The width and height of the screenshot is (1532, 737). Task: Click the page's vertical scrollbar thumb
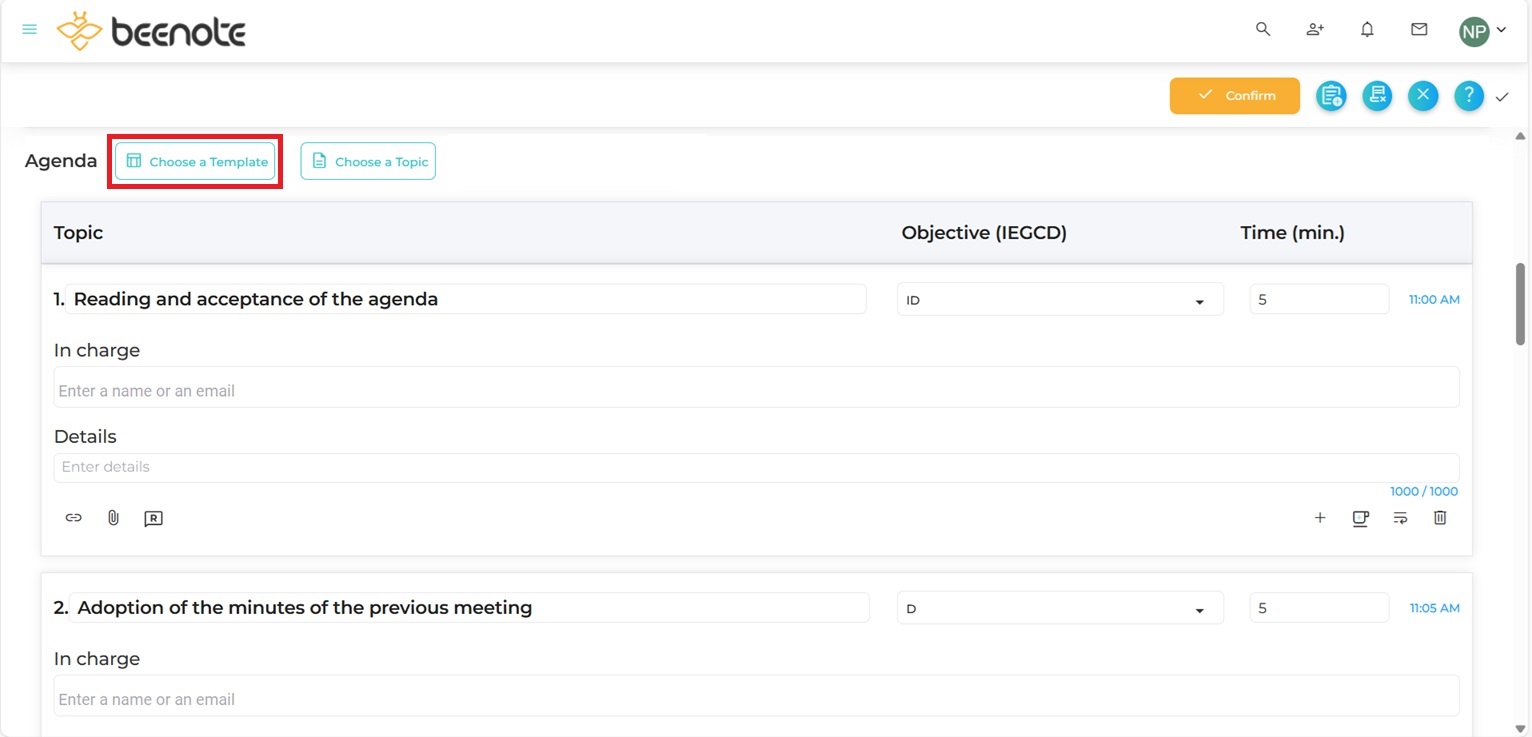1520,304
